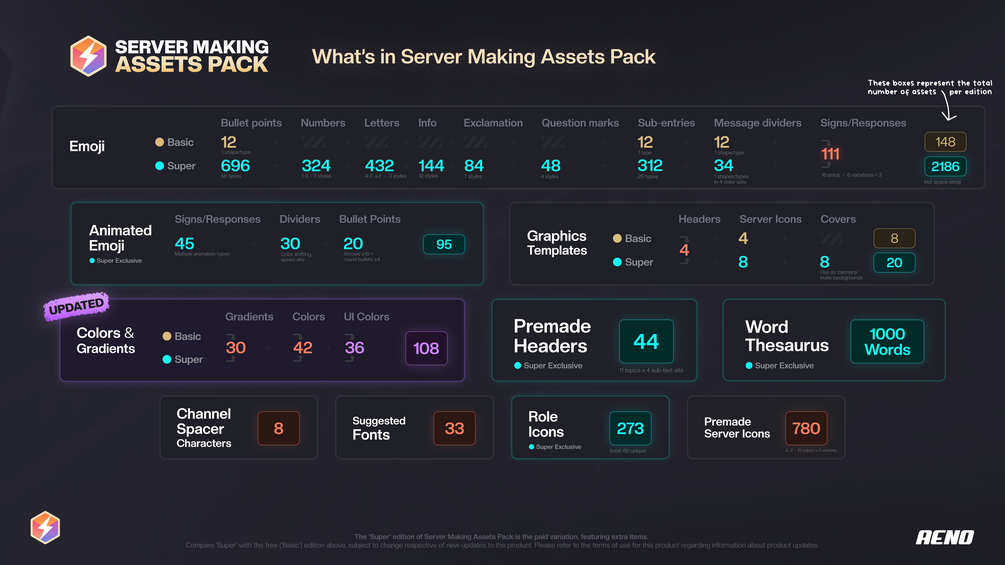Screen dimensions: 1005x565
Task: Click the Colors value 42
Action: [303, 348]
